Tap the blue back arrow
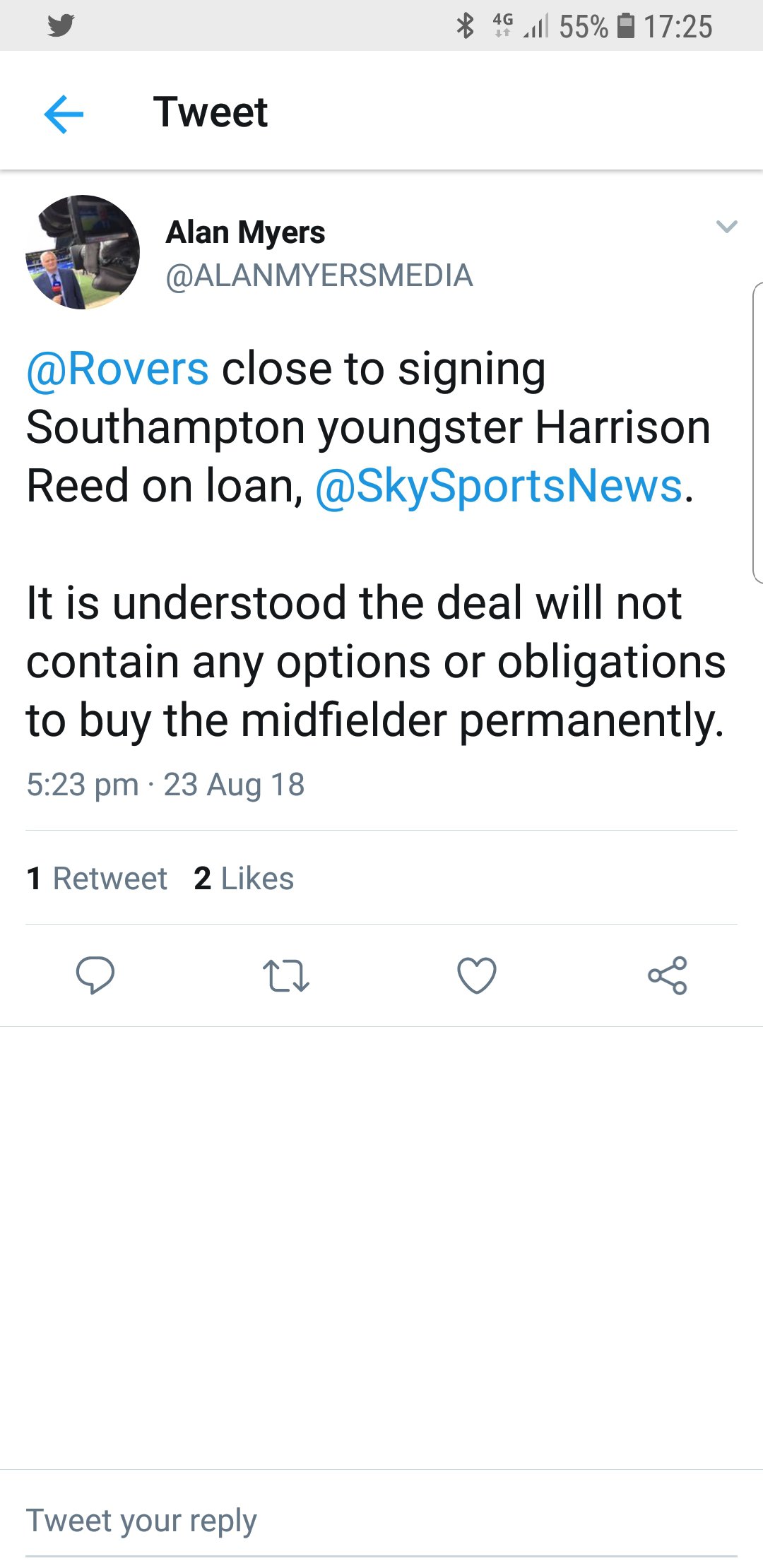 (64, 114)
